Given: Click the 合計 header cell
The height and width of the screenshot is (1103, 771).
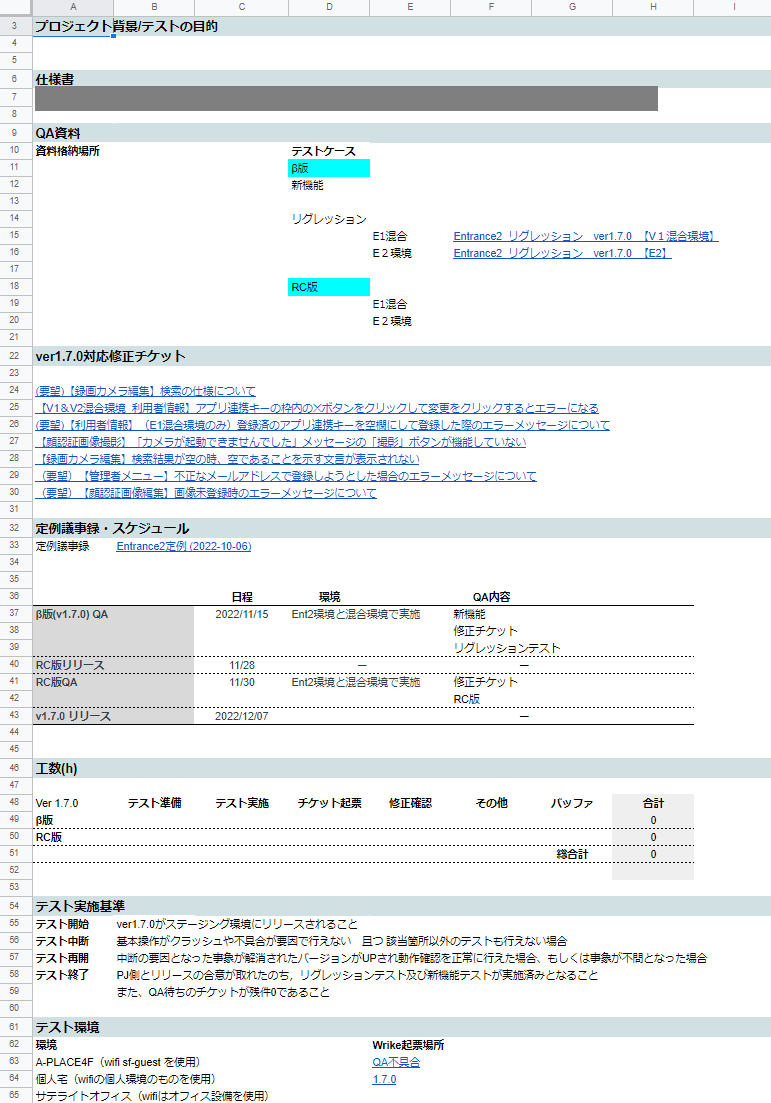Looking at the screenshot, I should (x=653, y=803).
